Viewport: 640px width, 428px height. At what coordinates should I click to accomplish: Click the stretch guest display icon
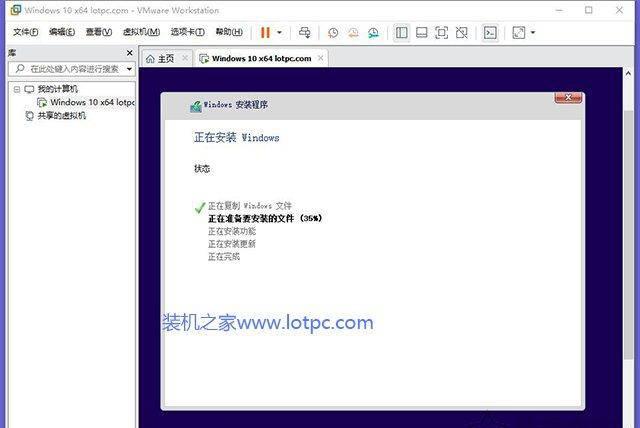(x=519, y=33)
